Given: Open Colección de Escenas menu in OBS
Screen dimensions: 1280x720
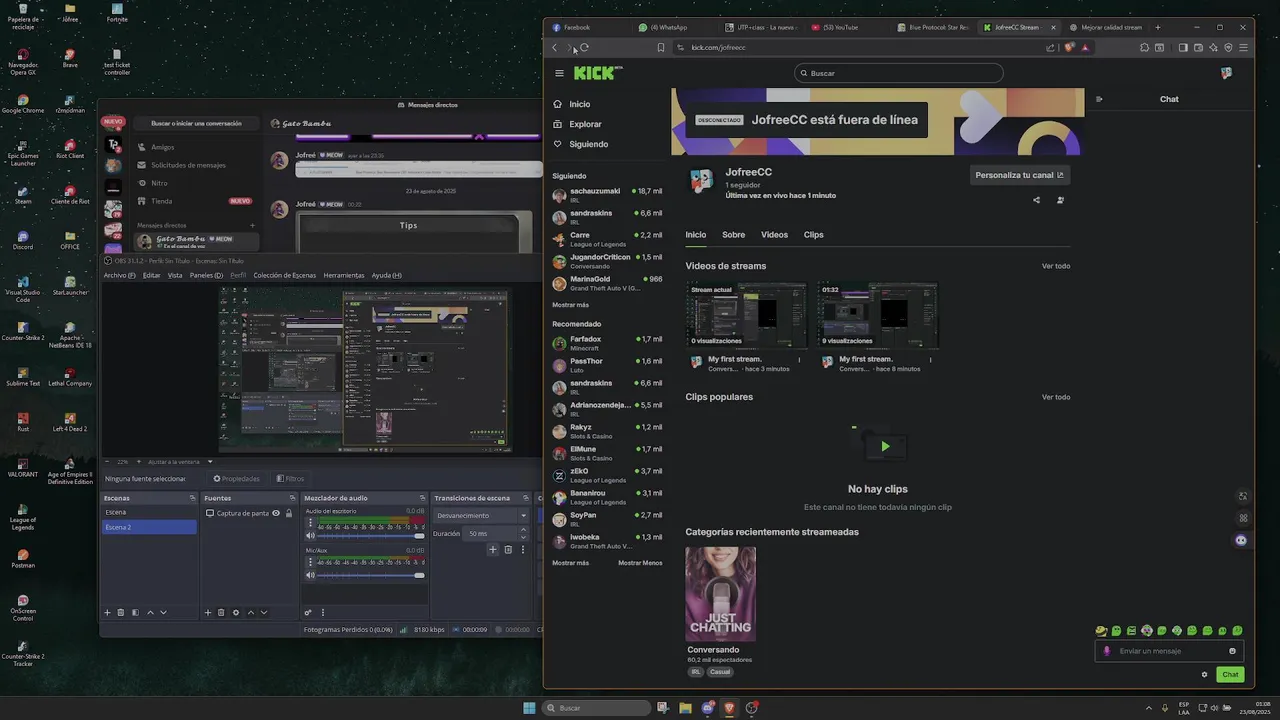Looking at the screenshot, I should click(284, 275).
